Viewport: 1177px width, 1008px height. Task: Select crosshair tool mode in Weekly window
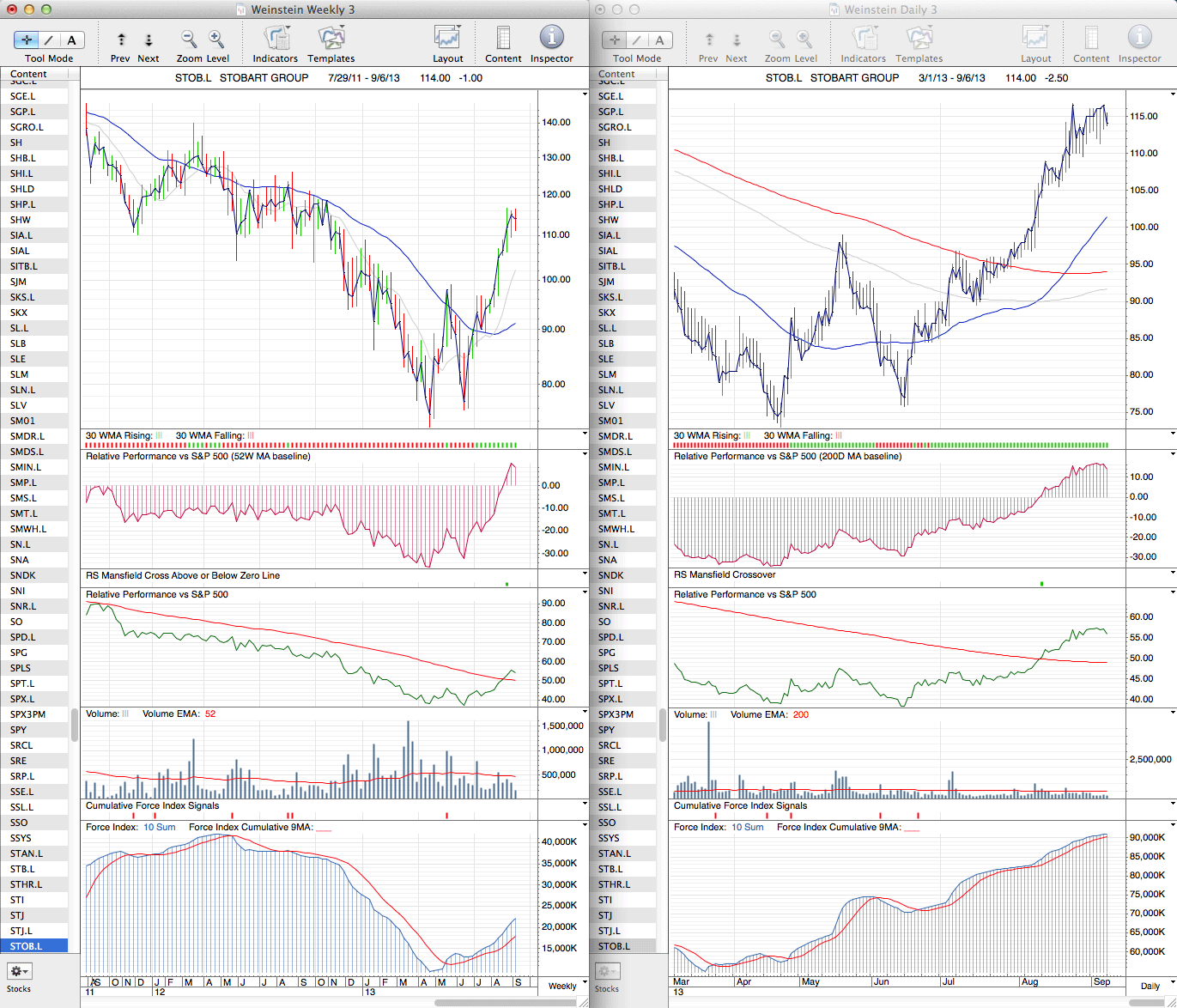coord(27,40)
